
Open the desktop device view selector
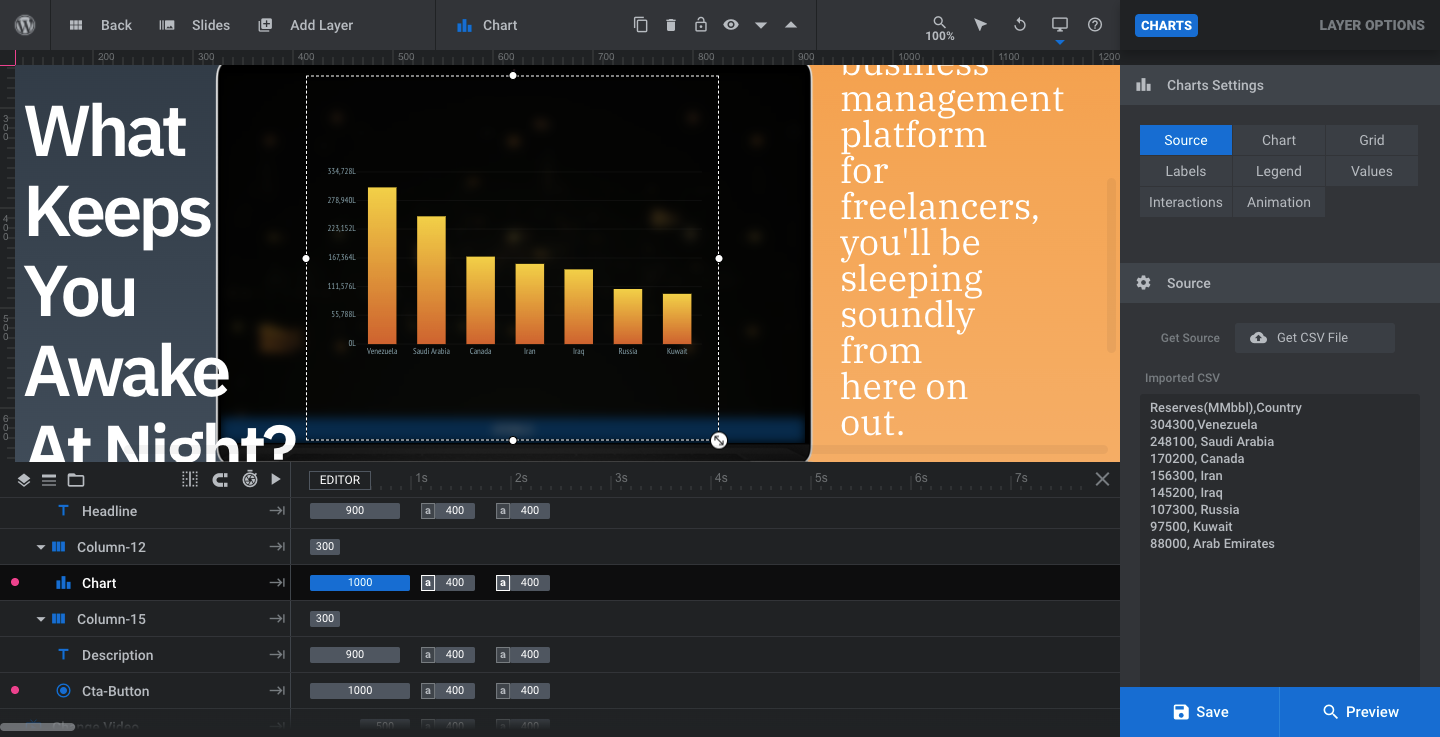pos(1059,25)
